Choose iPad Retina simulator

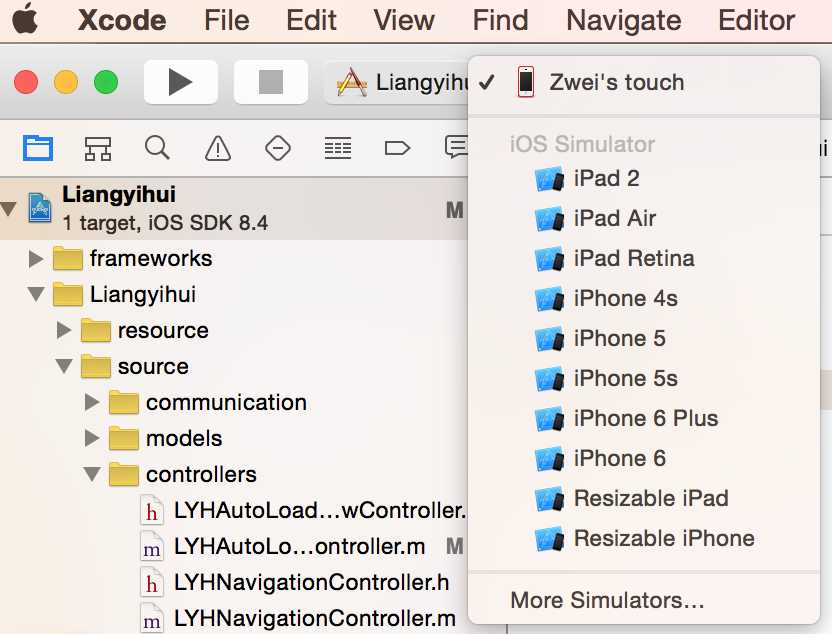pos(644,258)
